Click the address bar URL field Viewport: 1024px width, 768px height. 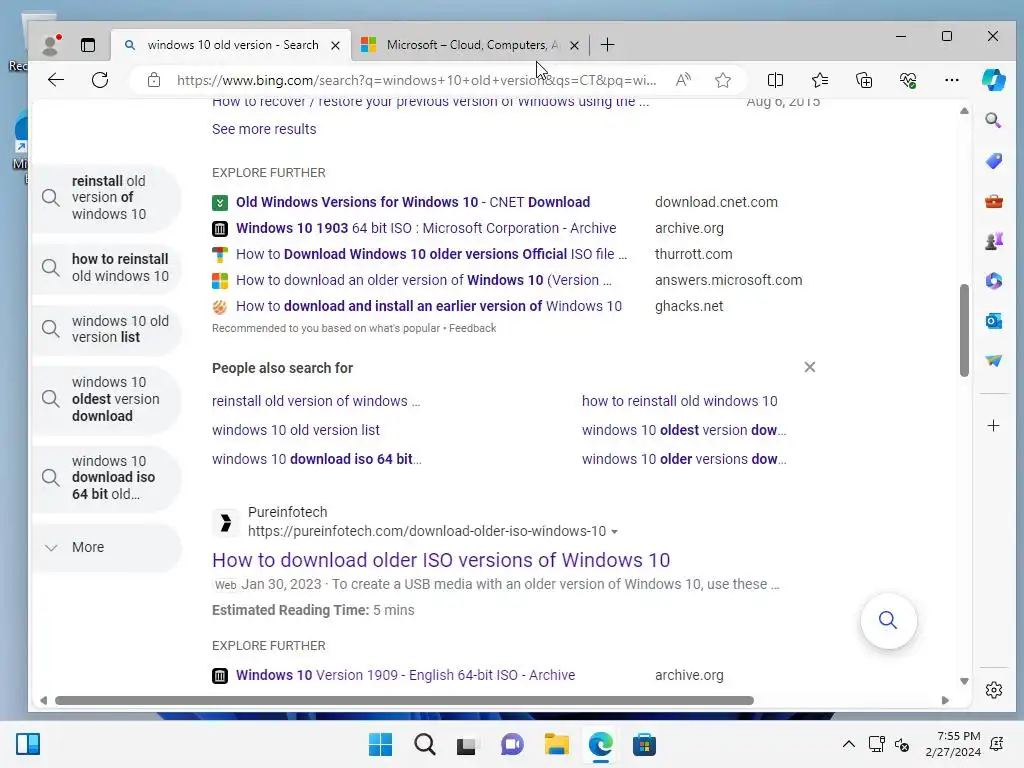(416, 80)
